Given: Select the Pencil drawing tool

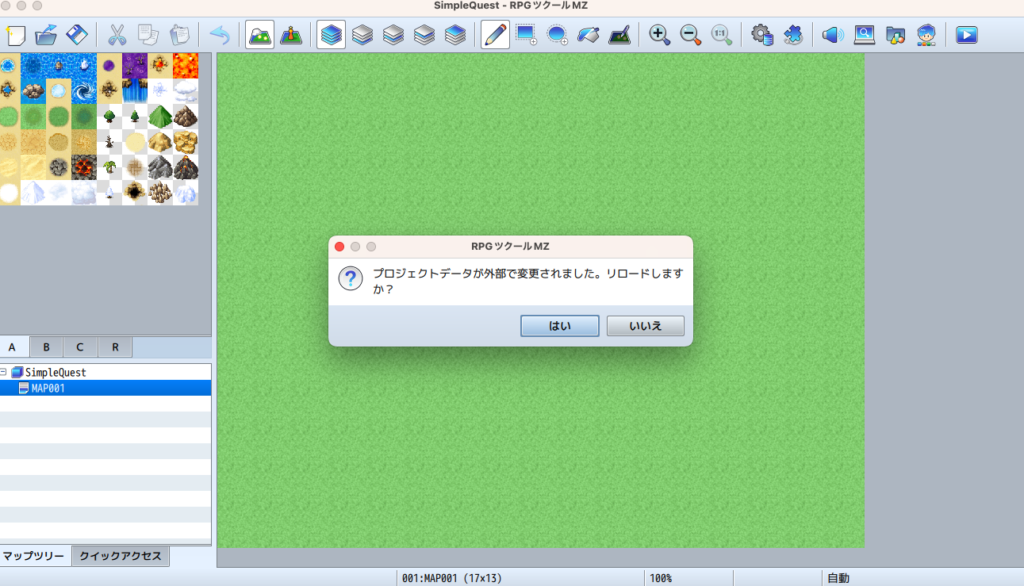Looking at the screenshot, I should pyautogui.click(x=495, y=35).
